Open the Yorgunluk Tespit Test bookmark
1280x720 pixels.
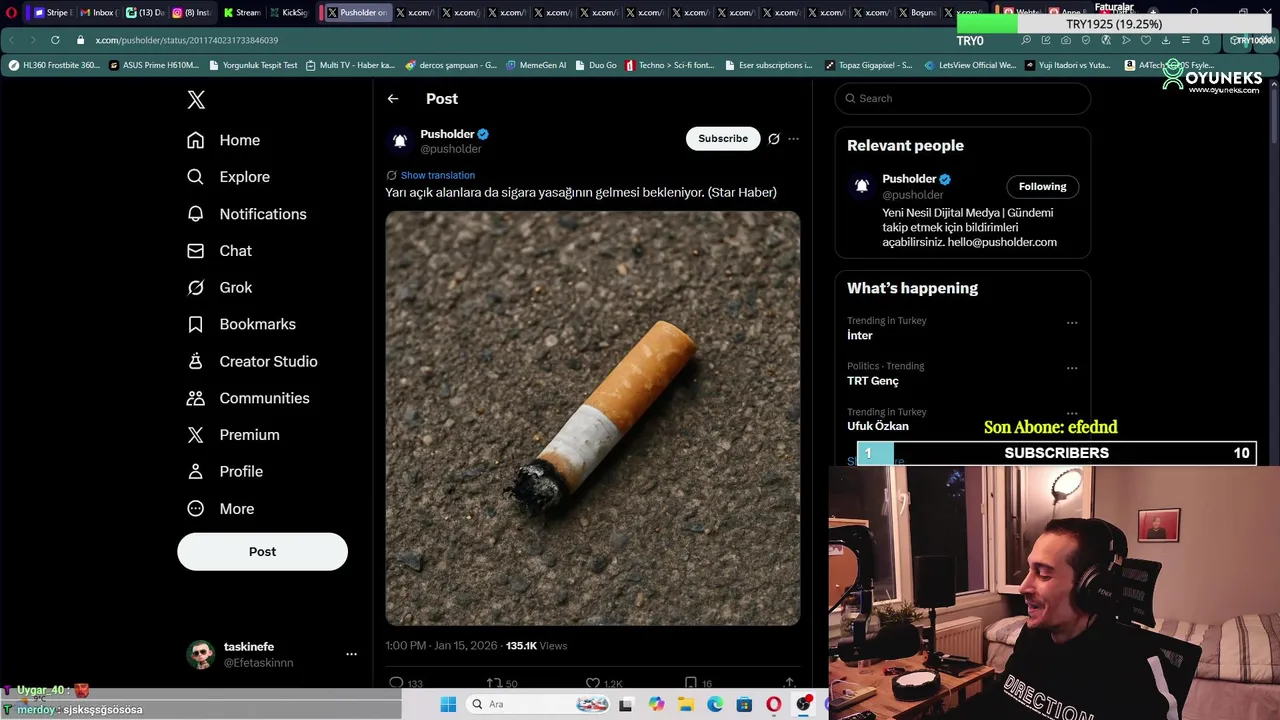253,65
